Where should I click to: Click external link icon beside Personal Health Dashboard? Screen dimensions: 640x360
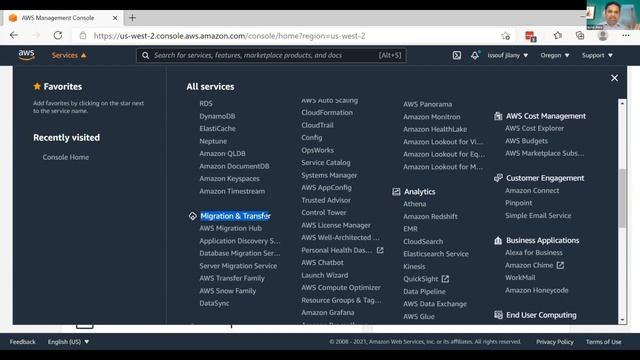(x=380, y=250)
